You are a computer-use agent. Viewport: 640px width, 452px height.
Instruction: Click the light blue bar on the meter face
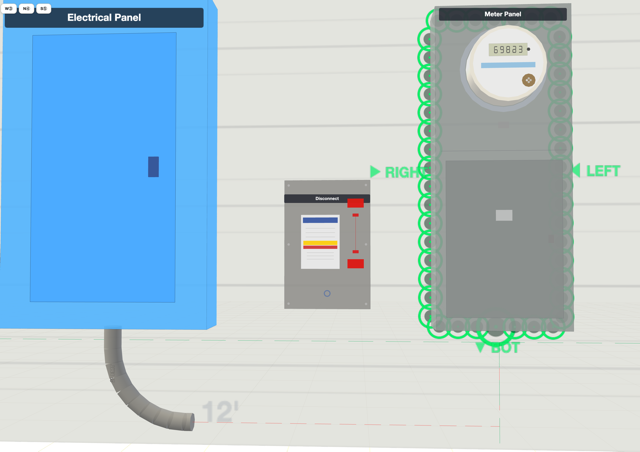coord(508,65)
